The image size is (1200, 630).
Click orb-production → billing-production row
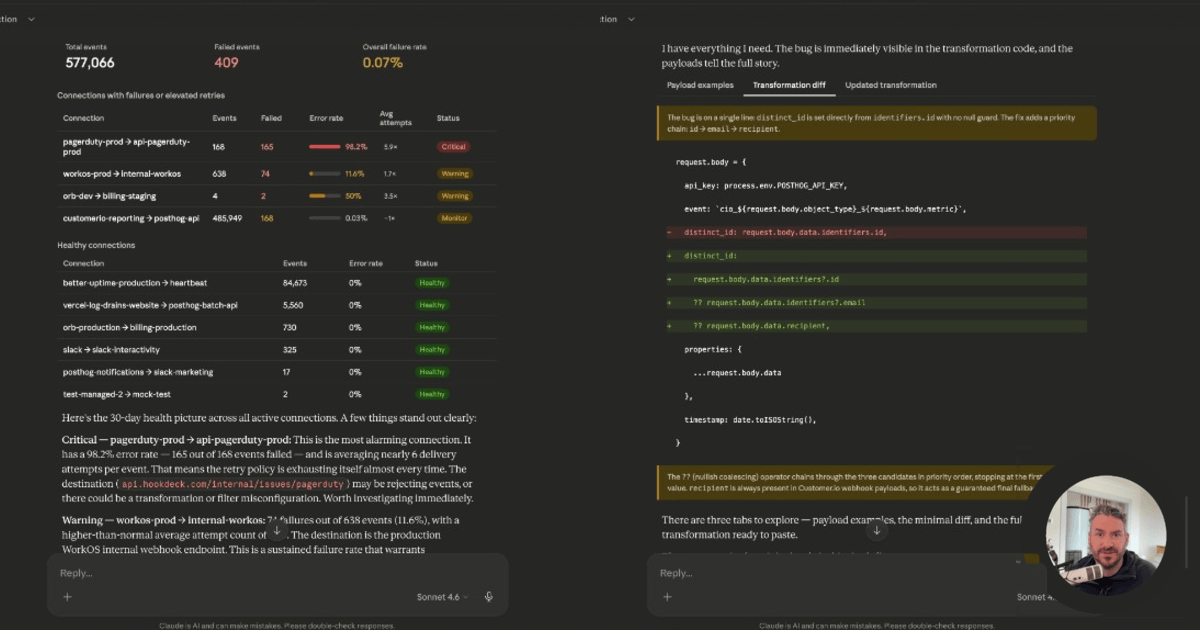(x=276, y=327)
